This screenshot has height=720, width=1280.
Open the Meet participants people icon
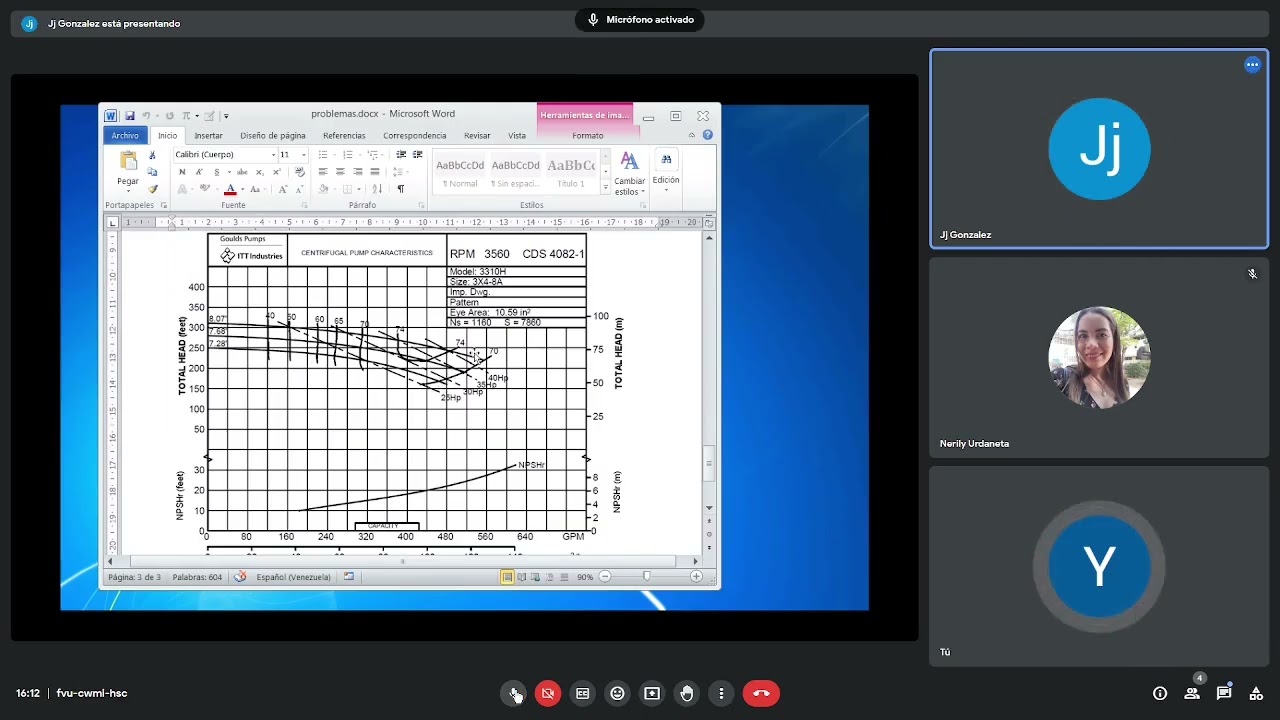point(1192,693)
